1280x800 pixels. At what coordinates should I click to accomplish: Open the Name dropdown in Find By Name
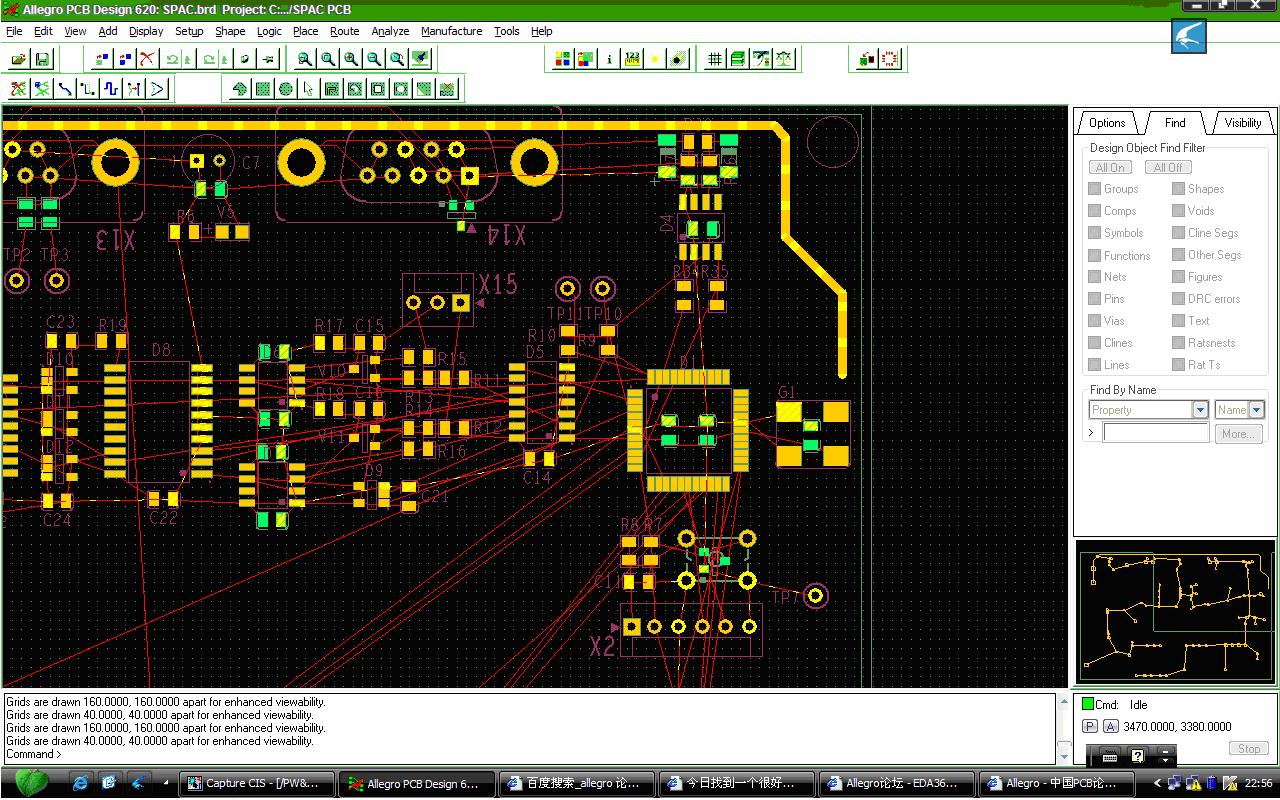pos(1256,410)
